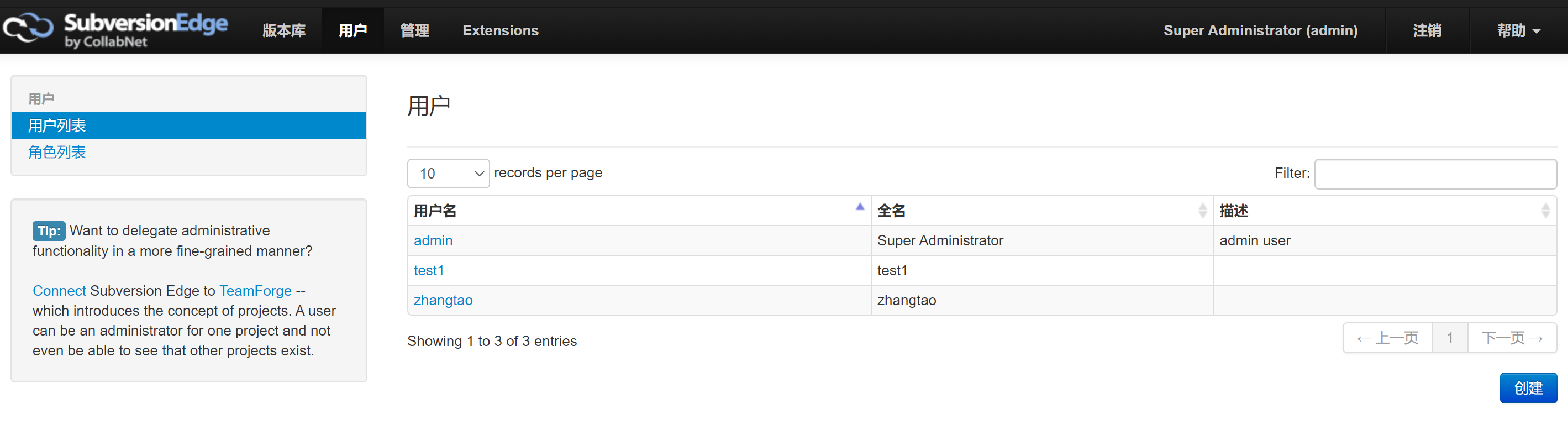
Task: Follow the TeamForge link
Action: click(255, 291)
